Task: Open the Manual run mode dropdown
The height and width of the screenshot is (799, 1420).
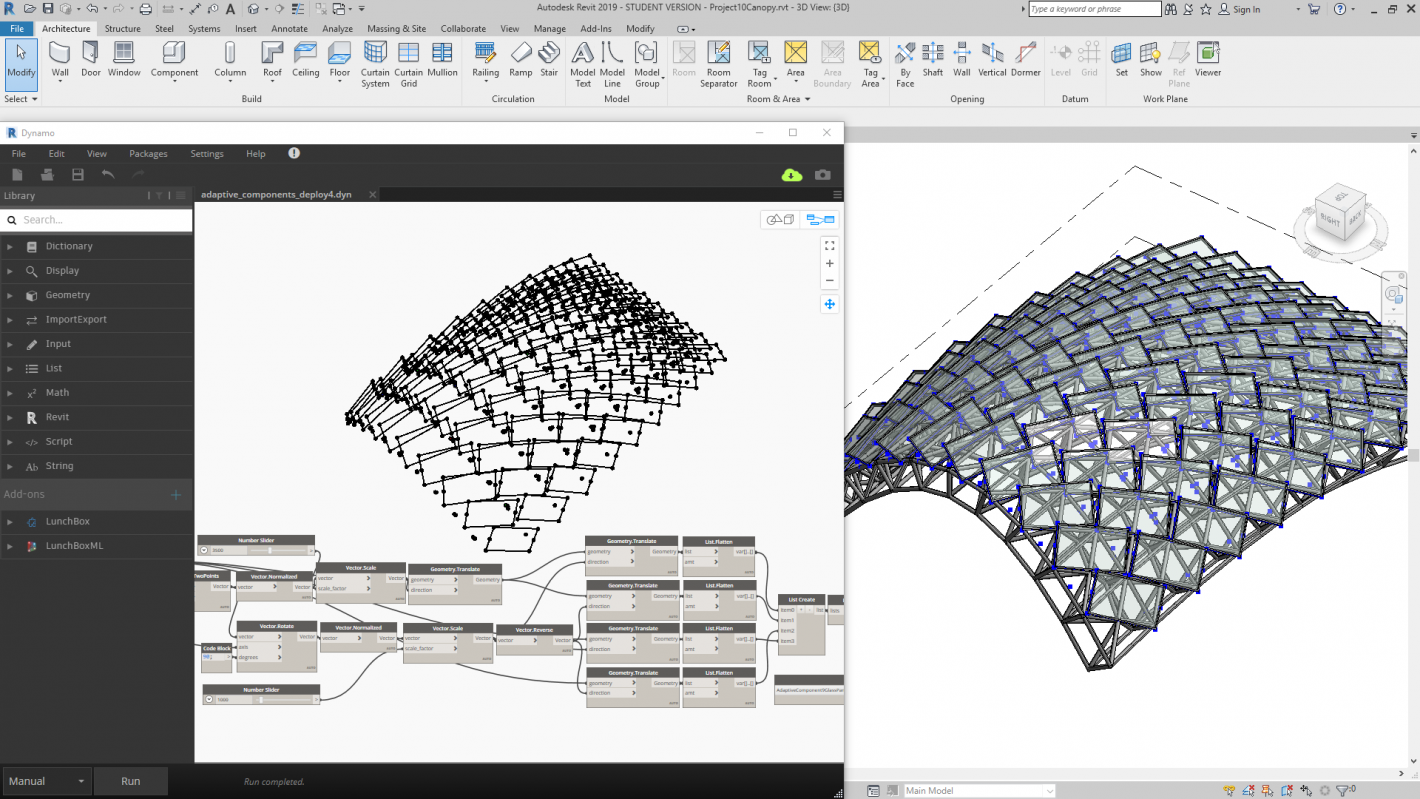Action: coord(47,781)
